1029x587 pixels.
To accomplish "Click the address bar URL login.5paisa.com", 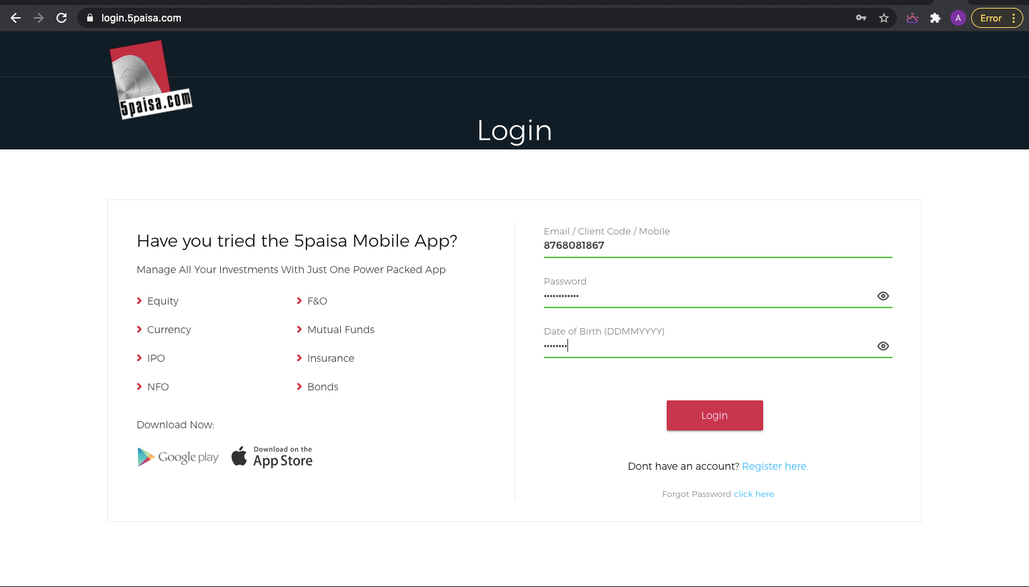I will tap(141, 18).
